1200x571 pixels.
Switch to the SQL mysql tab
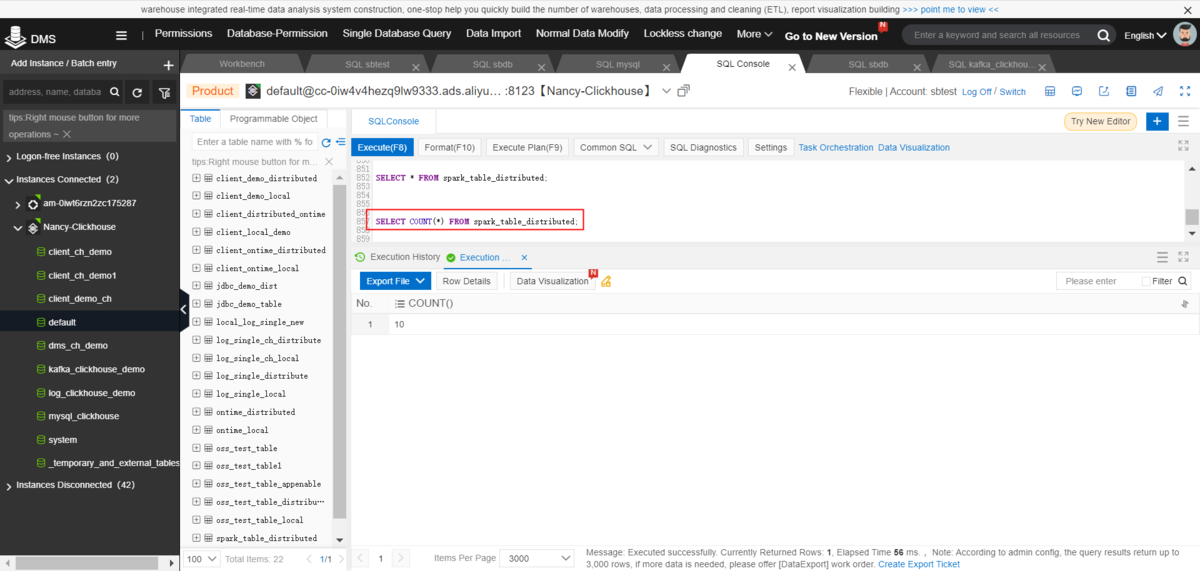[618, 64]
